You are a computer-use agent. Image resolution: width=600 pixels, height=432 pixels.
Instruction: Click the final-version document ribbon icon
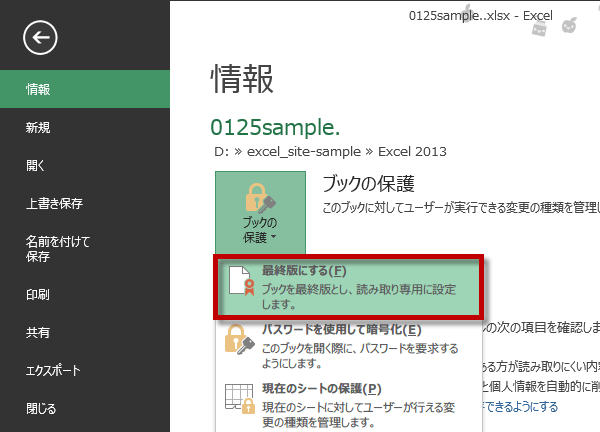[241, 281]
